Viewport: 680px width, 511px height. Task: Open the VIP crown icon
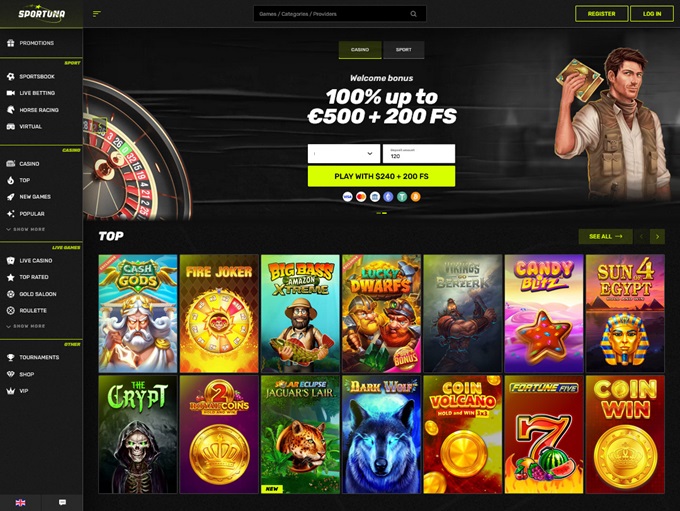pyautogui.click(x=11, y=391)
